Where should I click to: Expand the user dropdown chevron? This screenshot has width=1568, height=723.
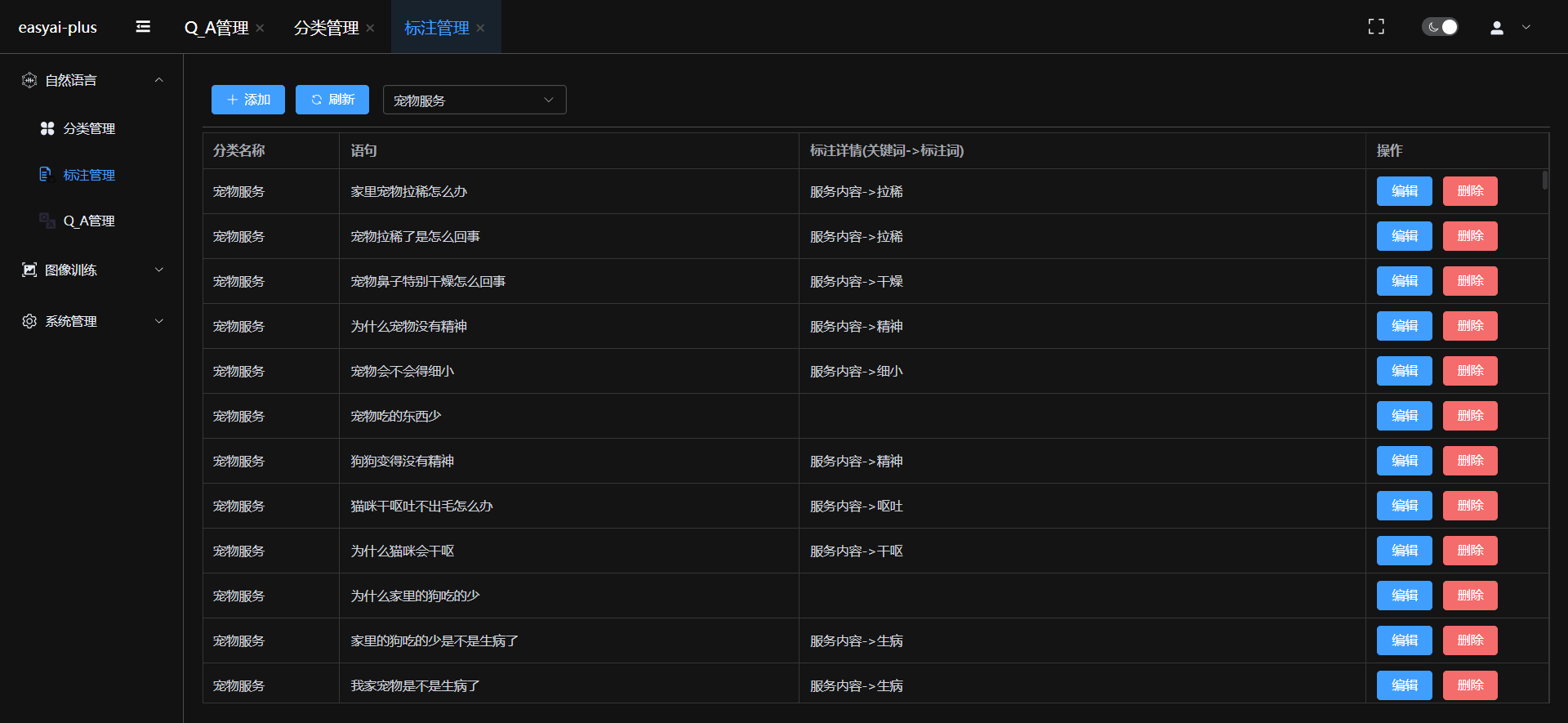click(x=1526, y=28)
